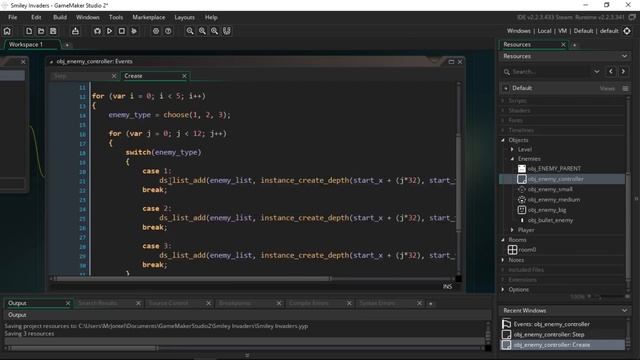Open obj_enemy_controller: Step recent window

click(x=549, y=334)
